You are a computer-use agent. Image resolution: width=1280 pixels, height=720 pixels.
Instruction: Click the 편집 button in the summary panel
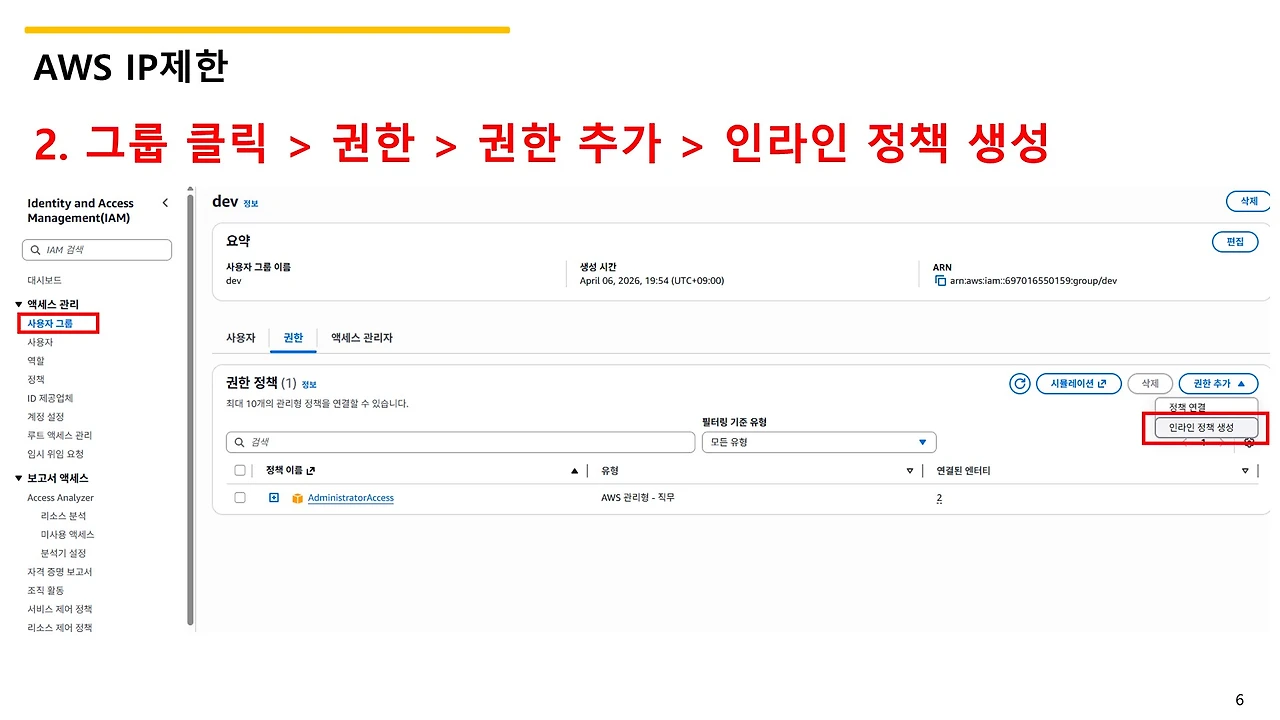click(1234, 241)
